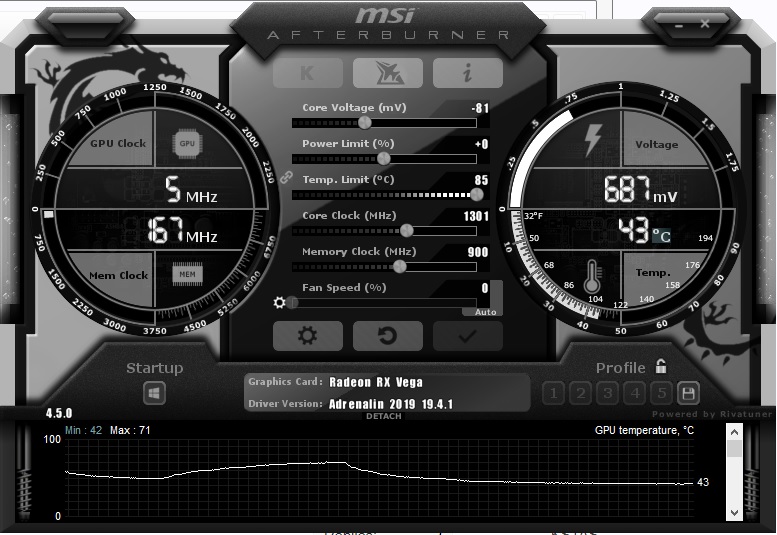The image size is (777, 535).
Task: Click the Core Clock slider handle
Action: [406, 230]
